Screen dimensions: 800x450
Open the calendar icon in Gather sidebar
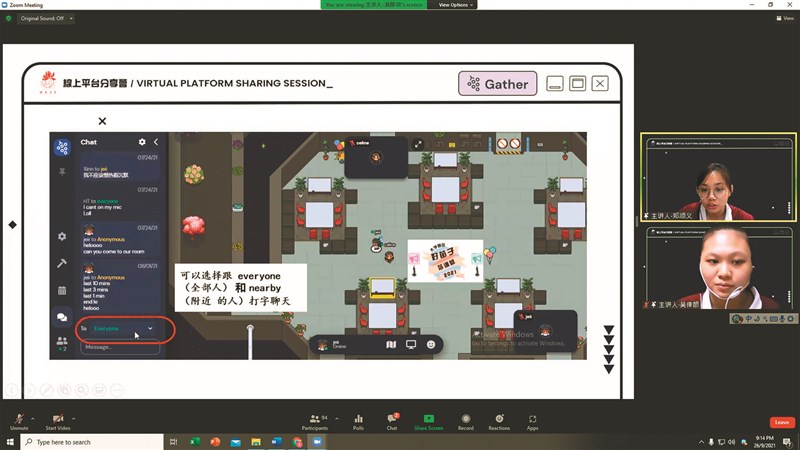[x=62, y=290]
